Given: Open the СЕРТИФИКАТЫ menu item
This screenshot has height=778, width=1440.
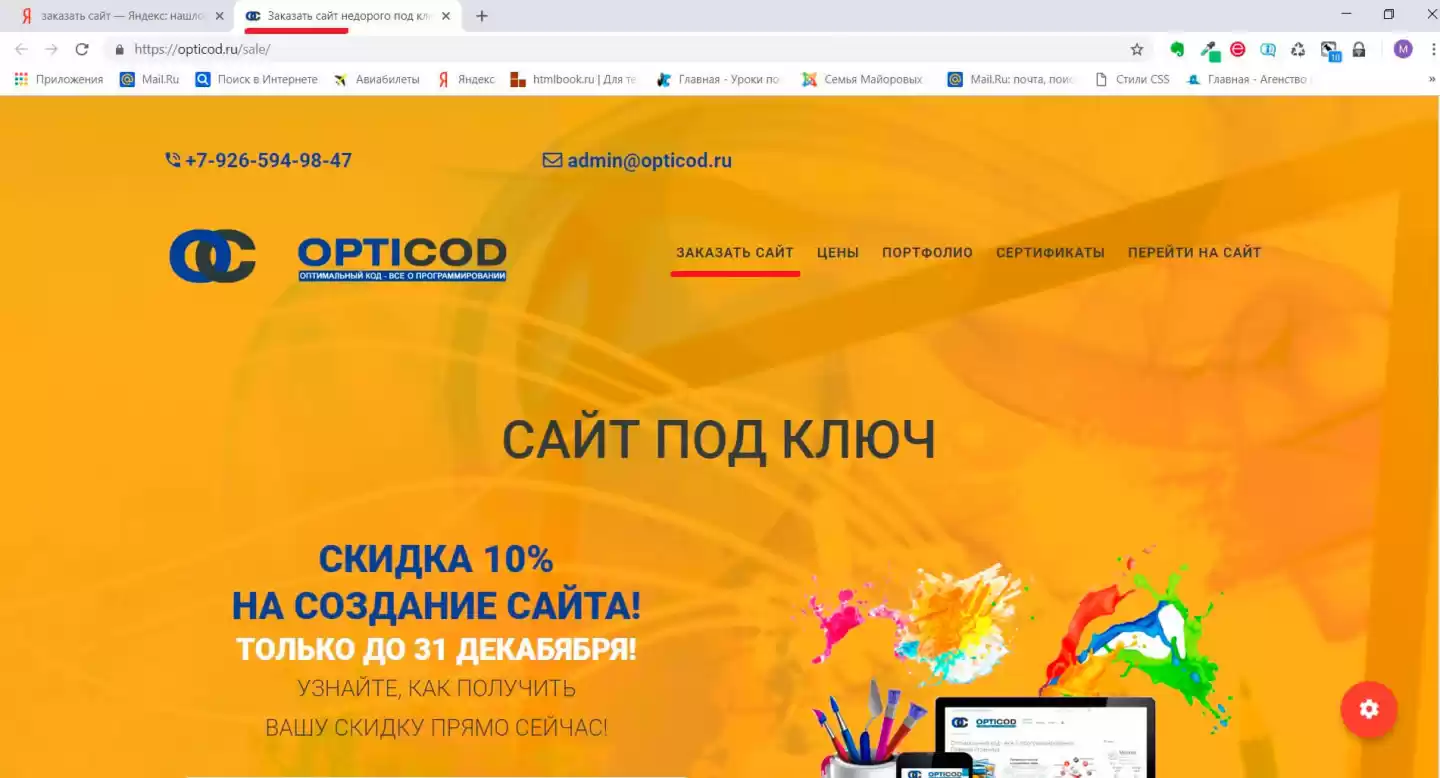Looking at the screenshot, I should (1050, 253).
